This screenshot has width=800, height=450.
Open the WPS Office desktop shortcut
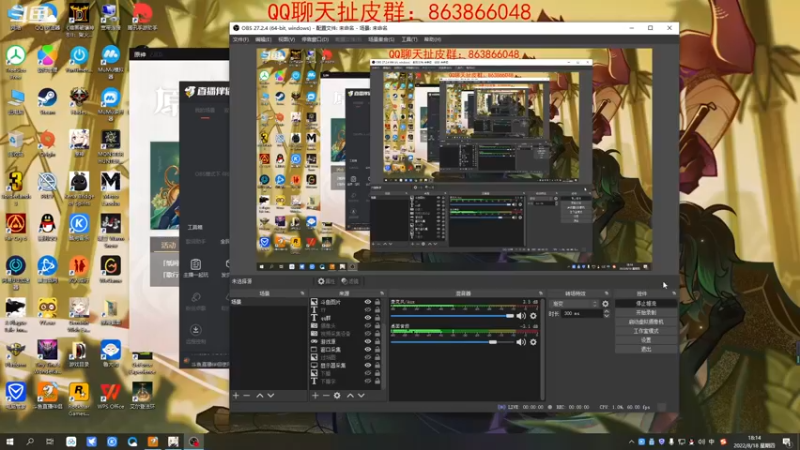(111, 396)
